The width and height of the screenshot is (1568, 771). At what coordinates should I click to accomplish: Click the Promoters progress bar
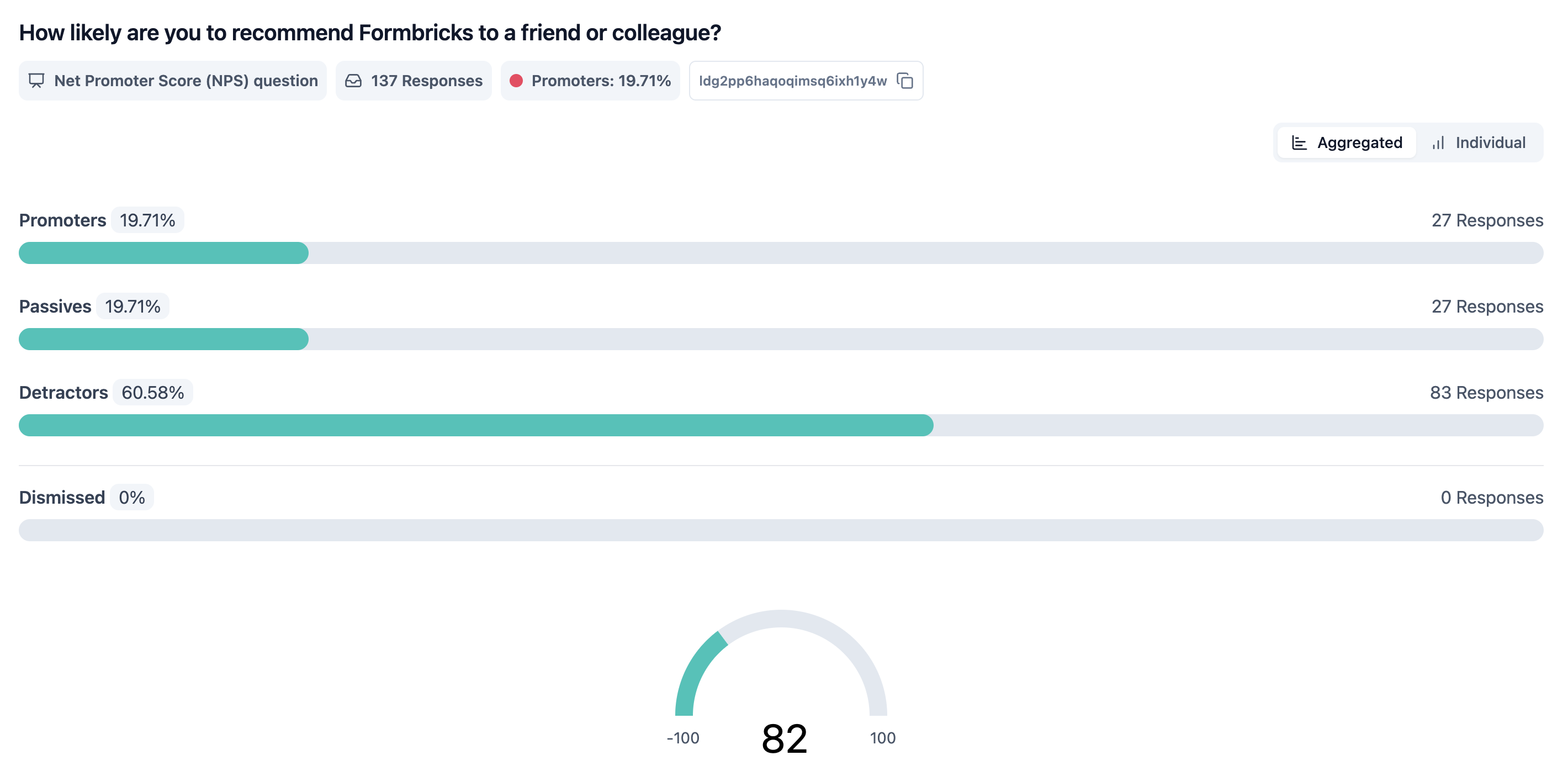[x=781, y=254]
